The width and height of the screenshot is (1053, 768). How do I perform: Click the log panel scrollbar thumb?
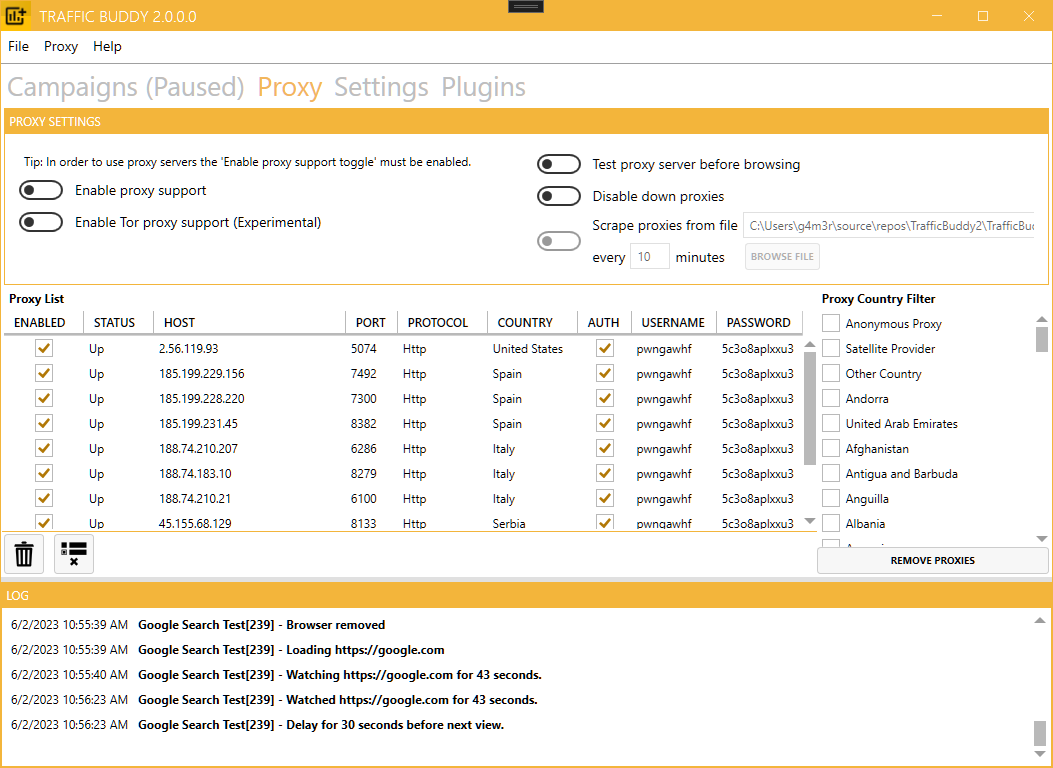(1040, 734)
